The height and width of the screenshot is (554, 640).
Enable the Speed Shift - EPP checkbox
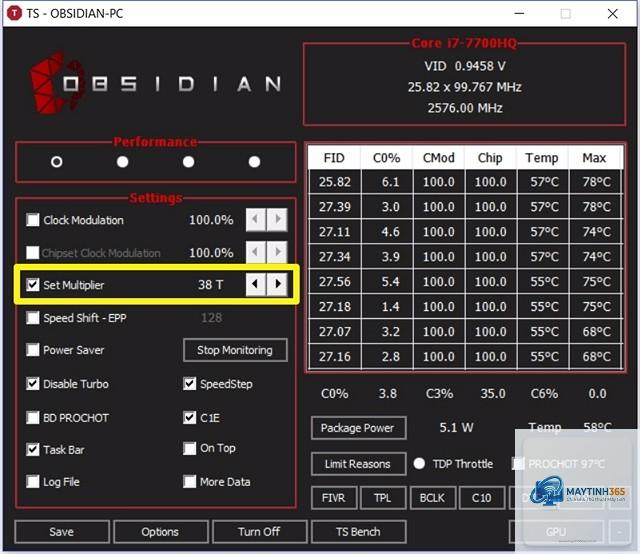point(33,318)
